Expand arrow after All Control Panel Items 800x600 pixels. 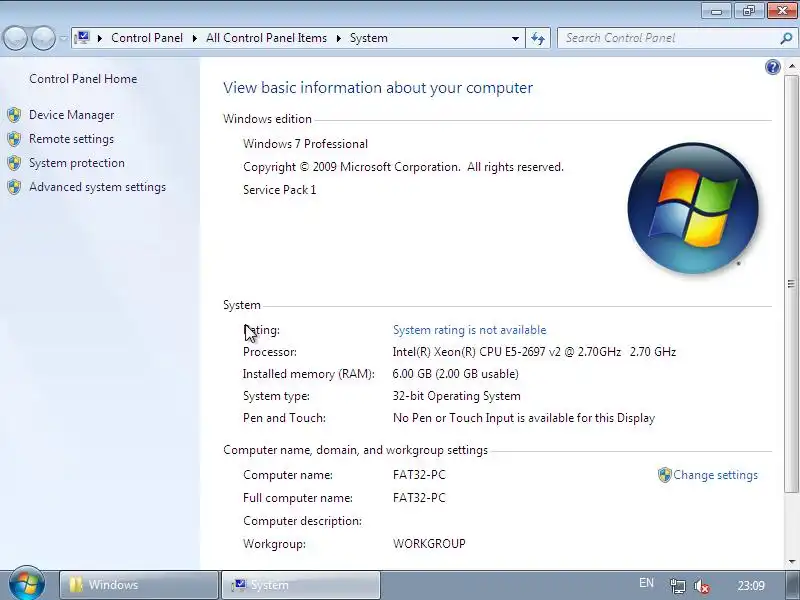[x=338, y=38]
